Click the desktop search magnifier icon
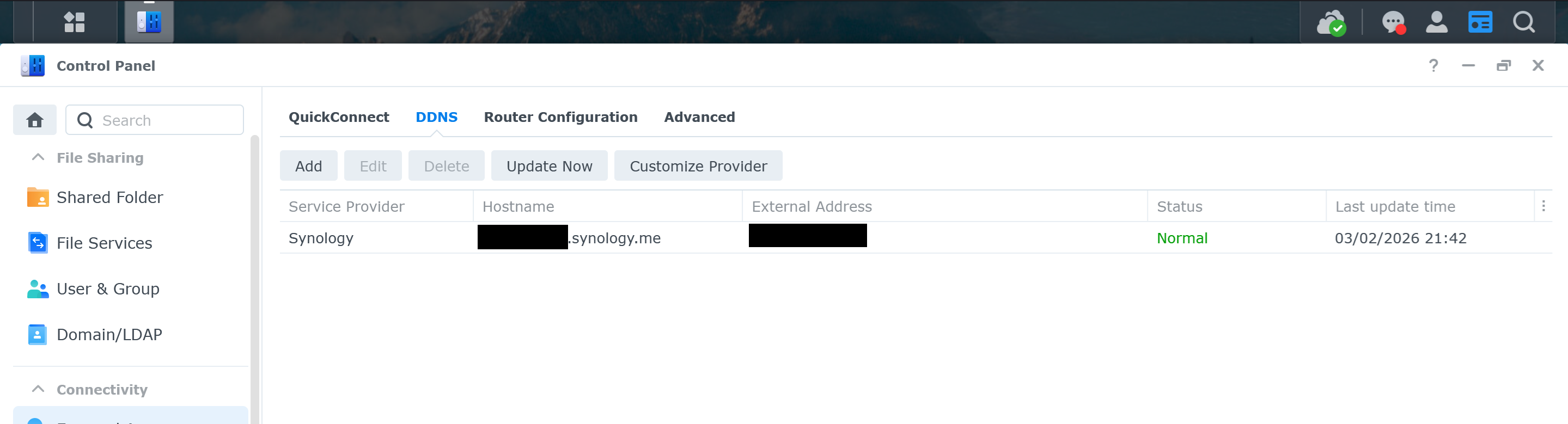Image resolution: width=1568 pixels, height=424 pixels. 1523,22
